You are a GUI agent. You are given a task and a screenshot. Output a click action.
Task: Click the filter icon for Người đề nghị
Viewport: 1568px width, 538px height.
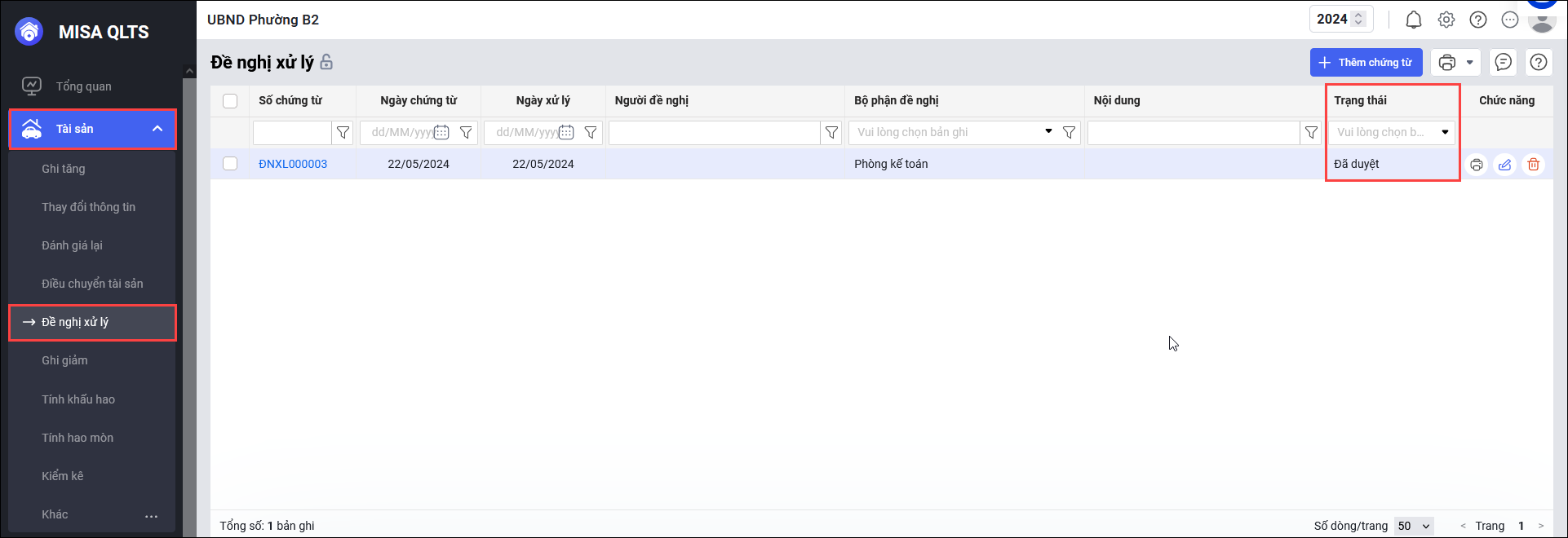click(831, 132)
